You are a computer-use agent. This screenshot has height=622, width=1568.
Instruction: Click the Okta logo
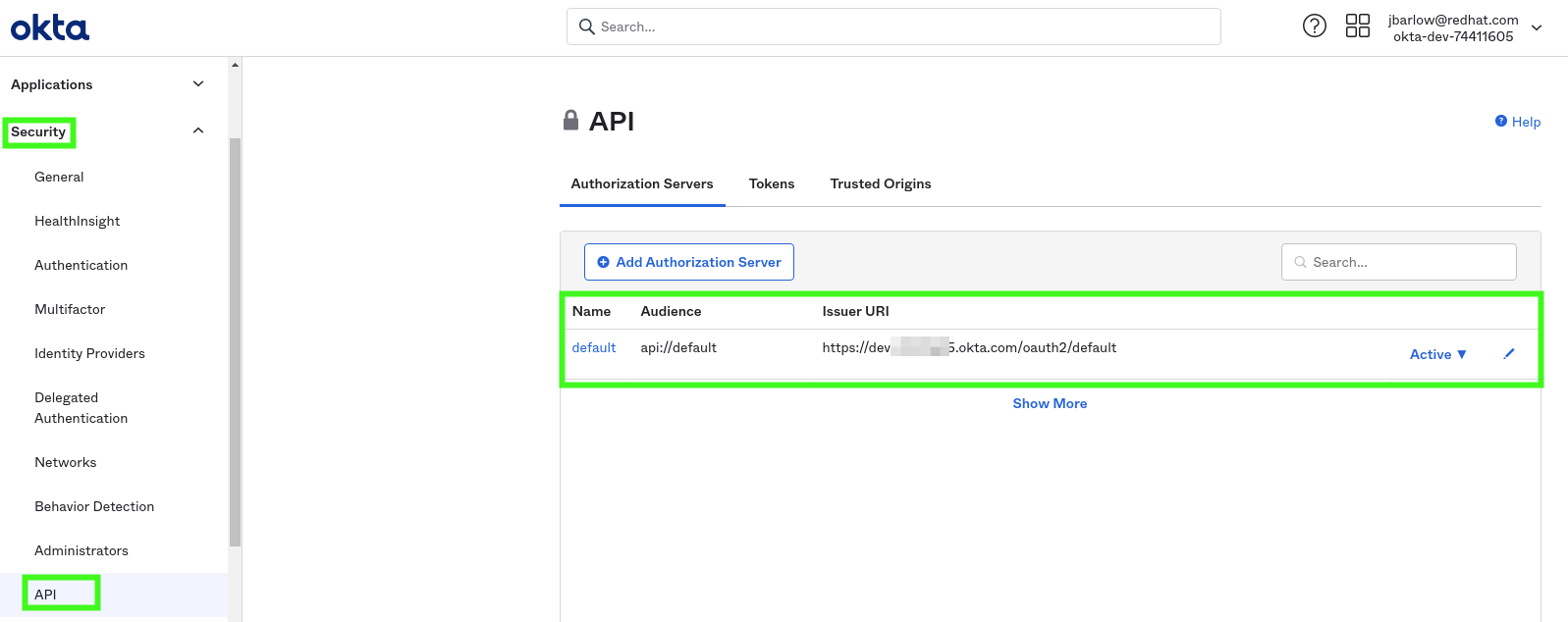pos(50,27)
